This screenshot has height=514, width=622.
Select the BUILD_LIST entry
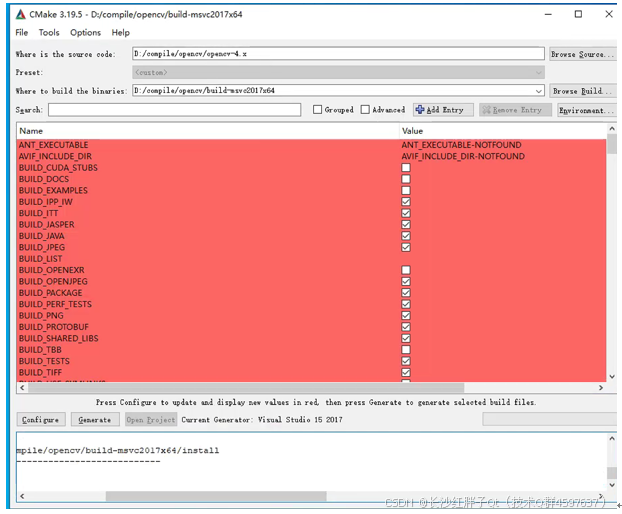click(40, 259)
